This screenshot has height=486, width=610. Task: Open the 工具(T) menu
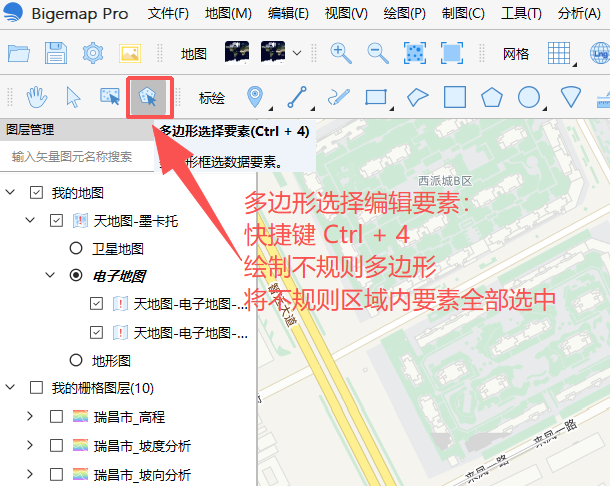521,14
